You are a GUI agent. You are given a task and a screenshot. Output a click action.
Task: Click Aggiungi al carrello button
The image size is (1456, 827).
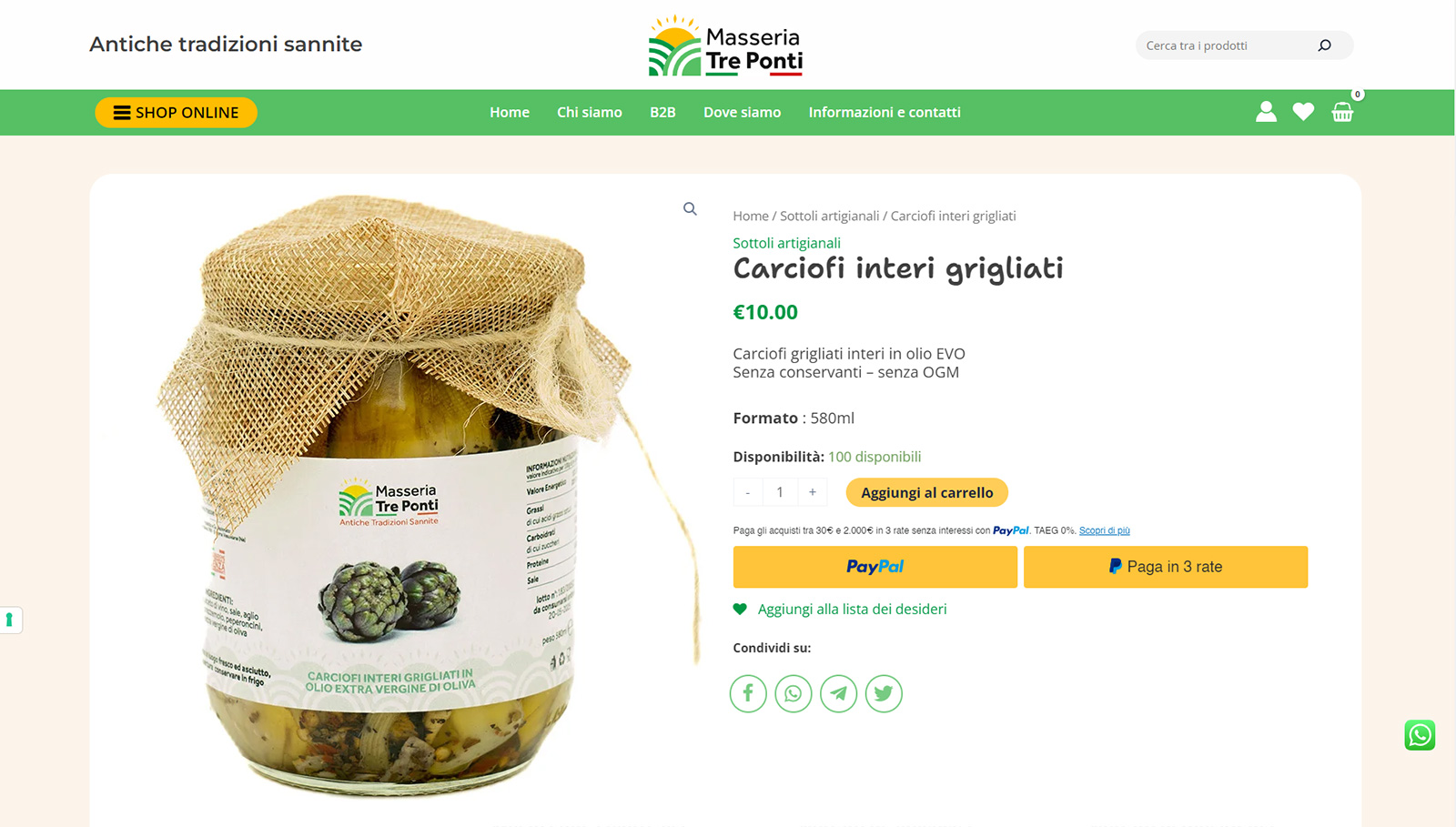tap(927, 492)
